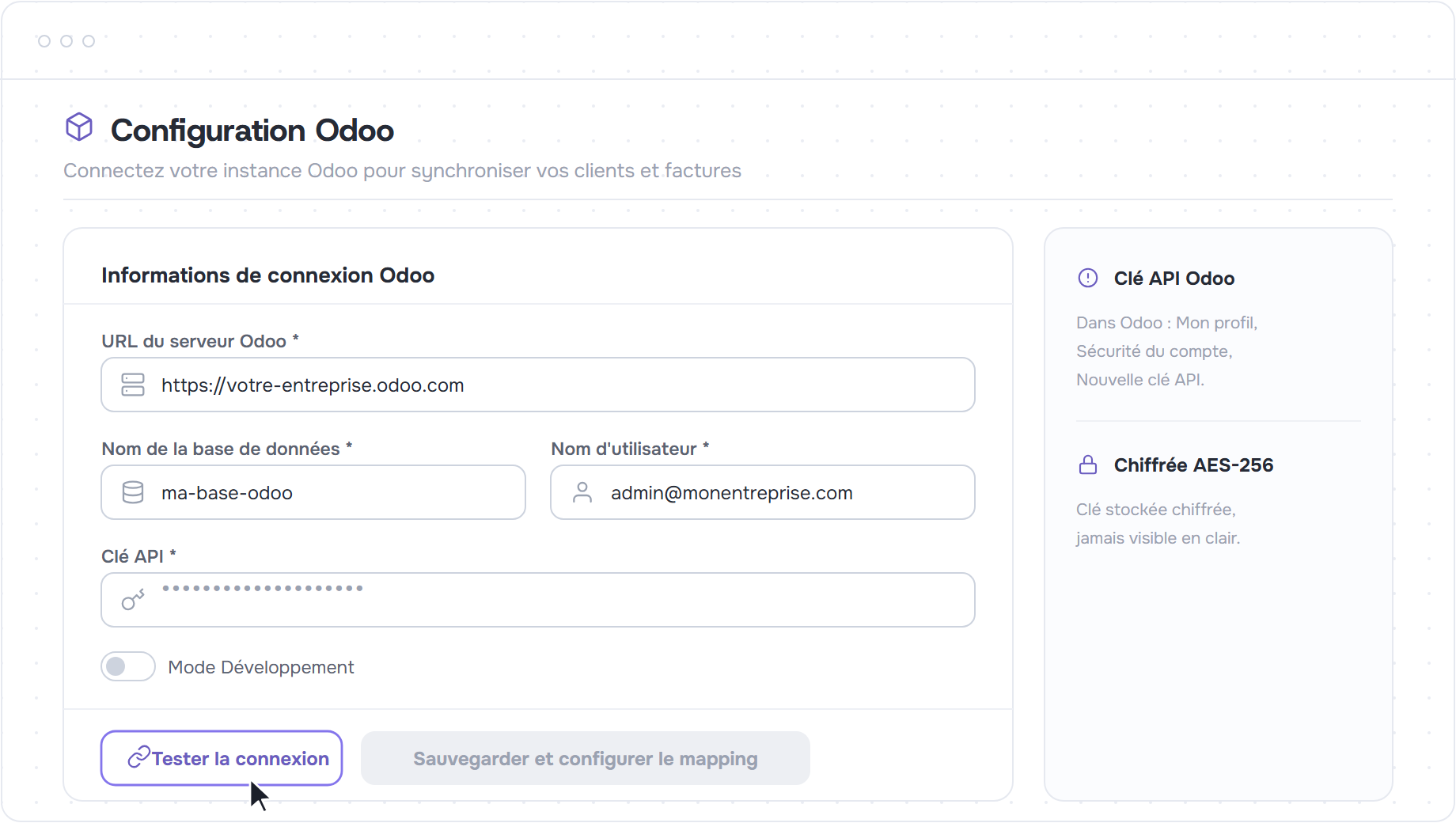Focus the Clé API password field
The height and width of the screenshot is (823, 1456).
coord(538,600)
